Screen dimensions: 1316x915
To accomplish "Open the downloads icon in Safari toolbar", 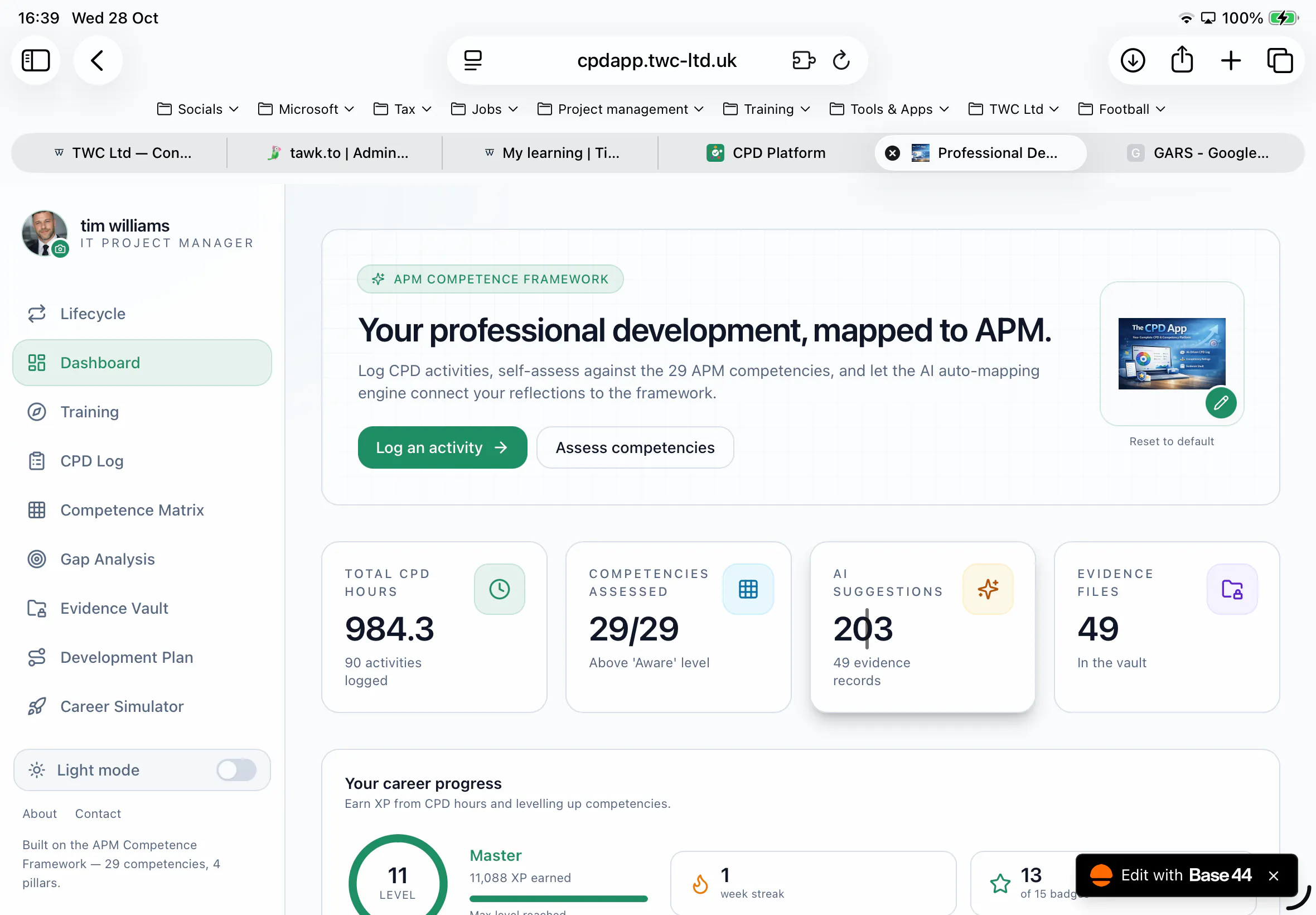I will coord(1133,60).
